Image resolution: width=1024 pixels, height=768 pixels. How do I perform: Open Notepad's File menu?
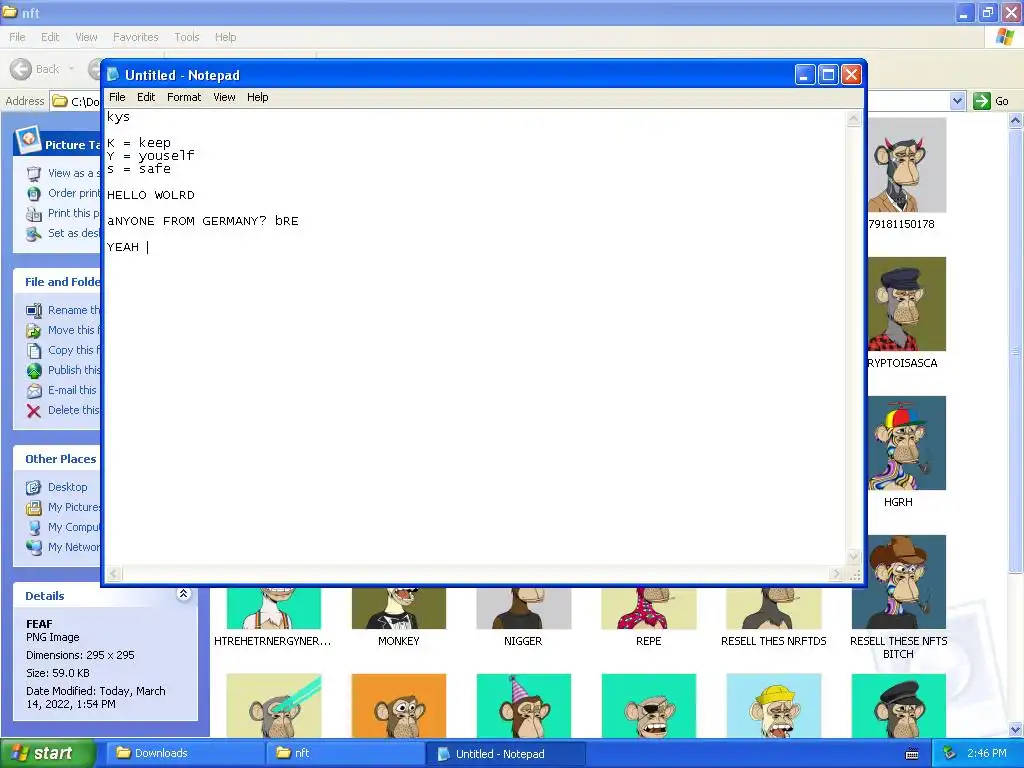click(117, 97)
